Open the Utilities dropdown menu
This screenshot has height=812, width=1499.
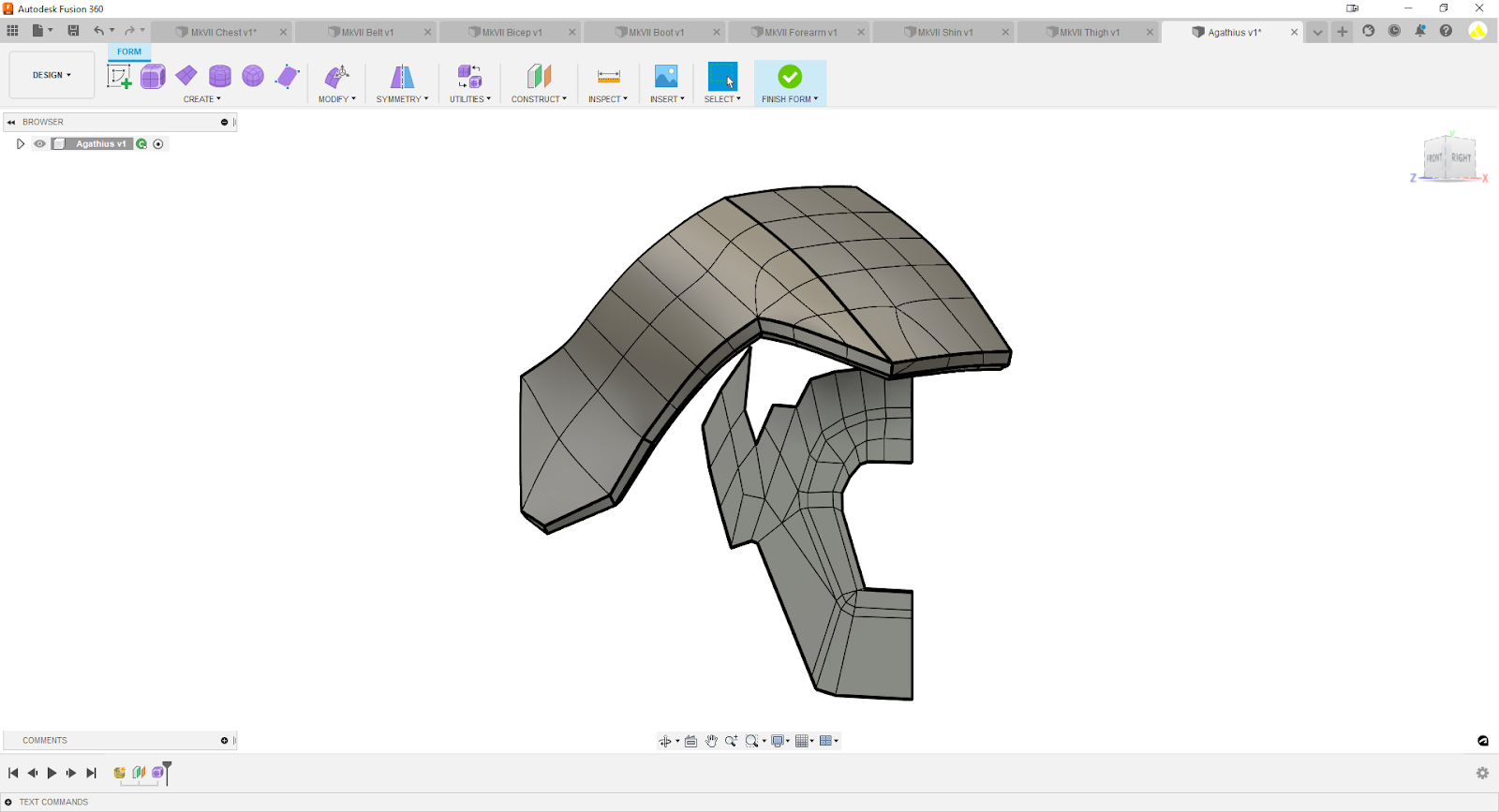click(469, 99)
